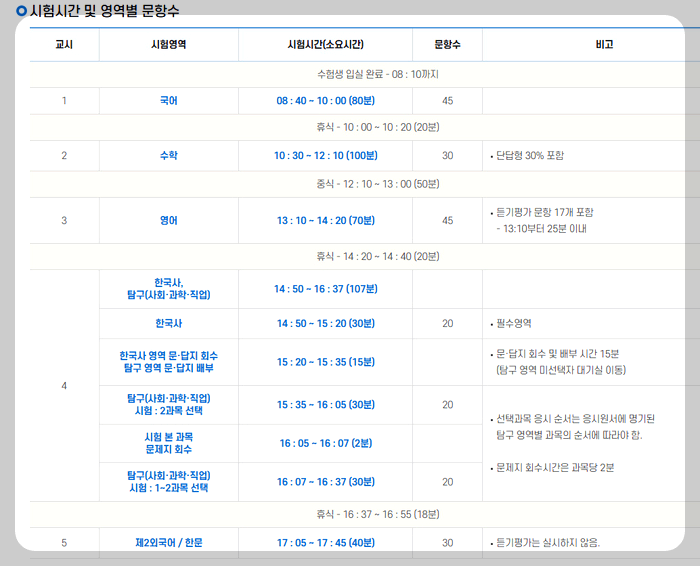Select the '시험 : 1~2과목 선택' cell
The width and height of the screenshot is (700, 566).
tap(169, 482)
